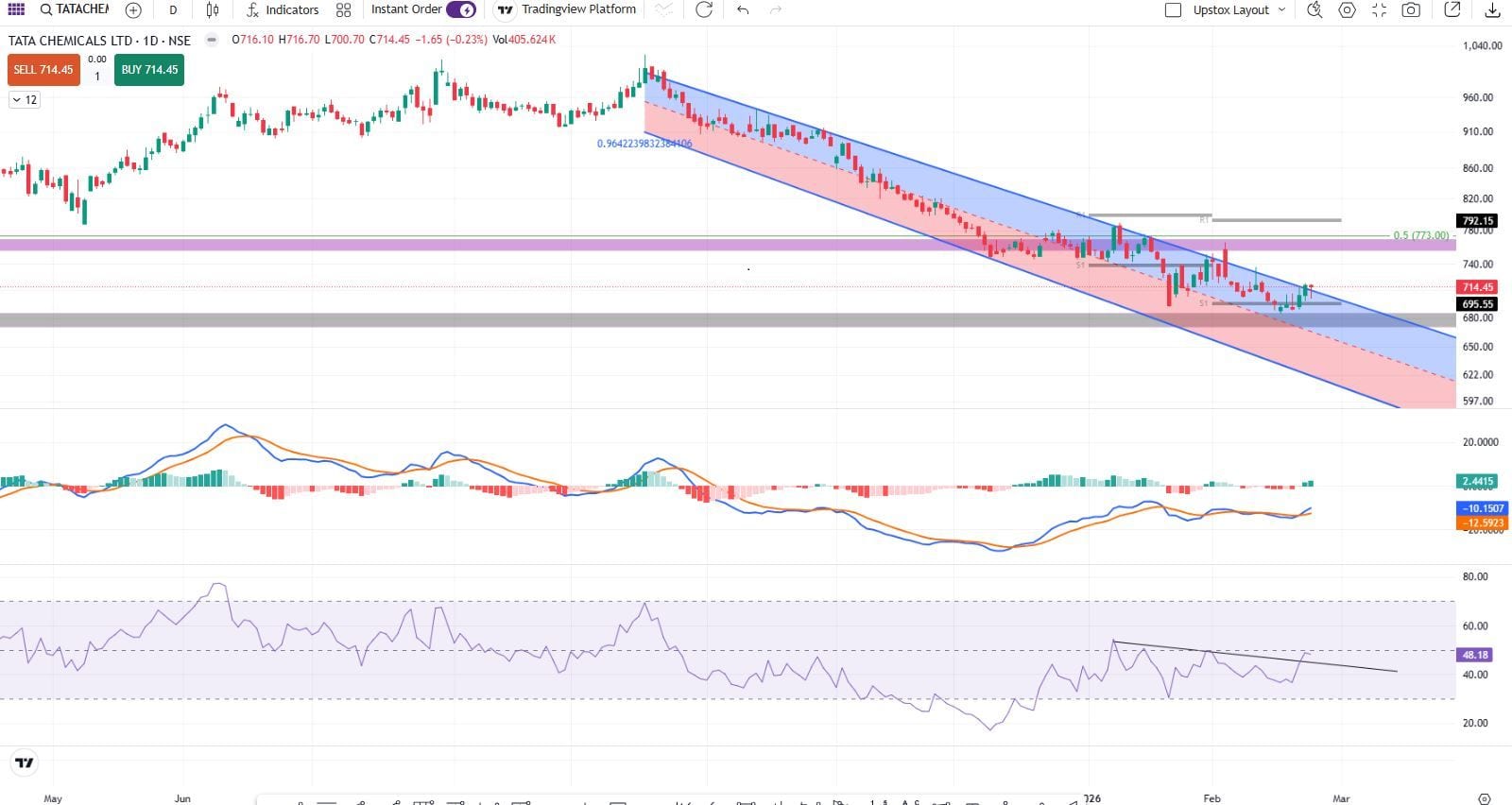The width and height of the screenshot is (1512, 805).
Task: Toggle the Instant Order switch
Action: (461, 9)
